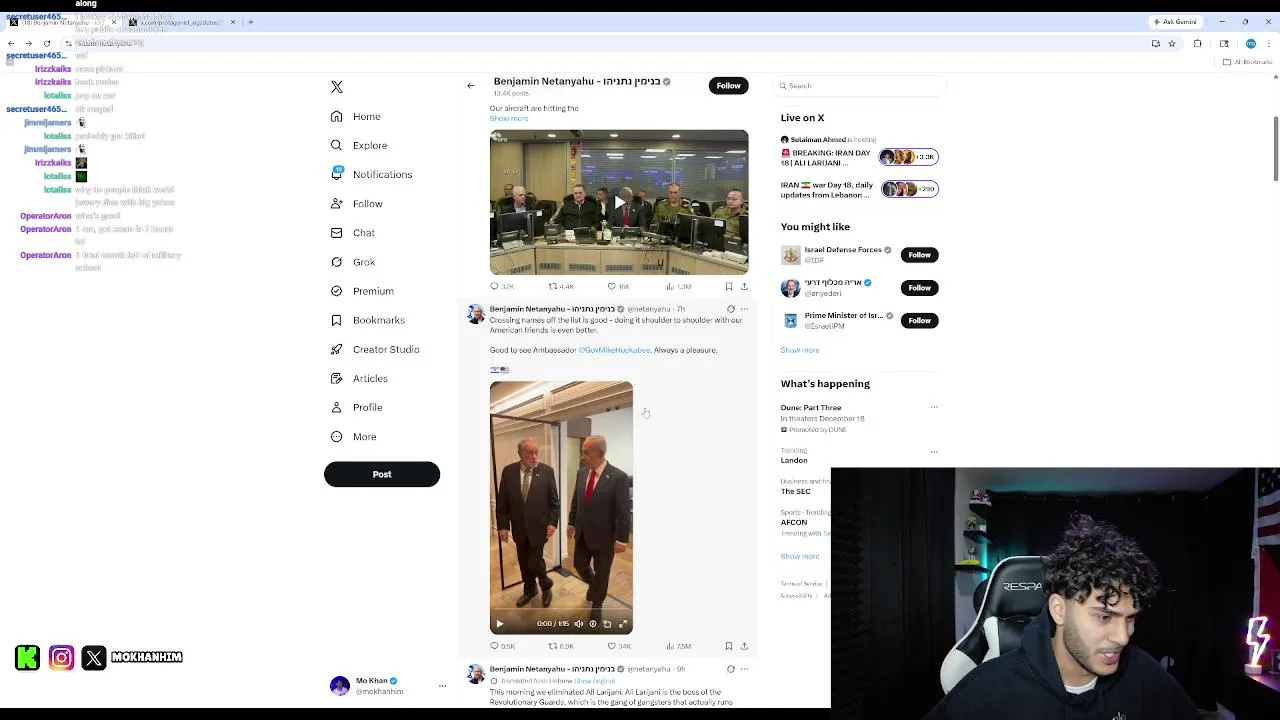
Task: Focus the X Search box
Action: point(860,86)
